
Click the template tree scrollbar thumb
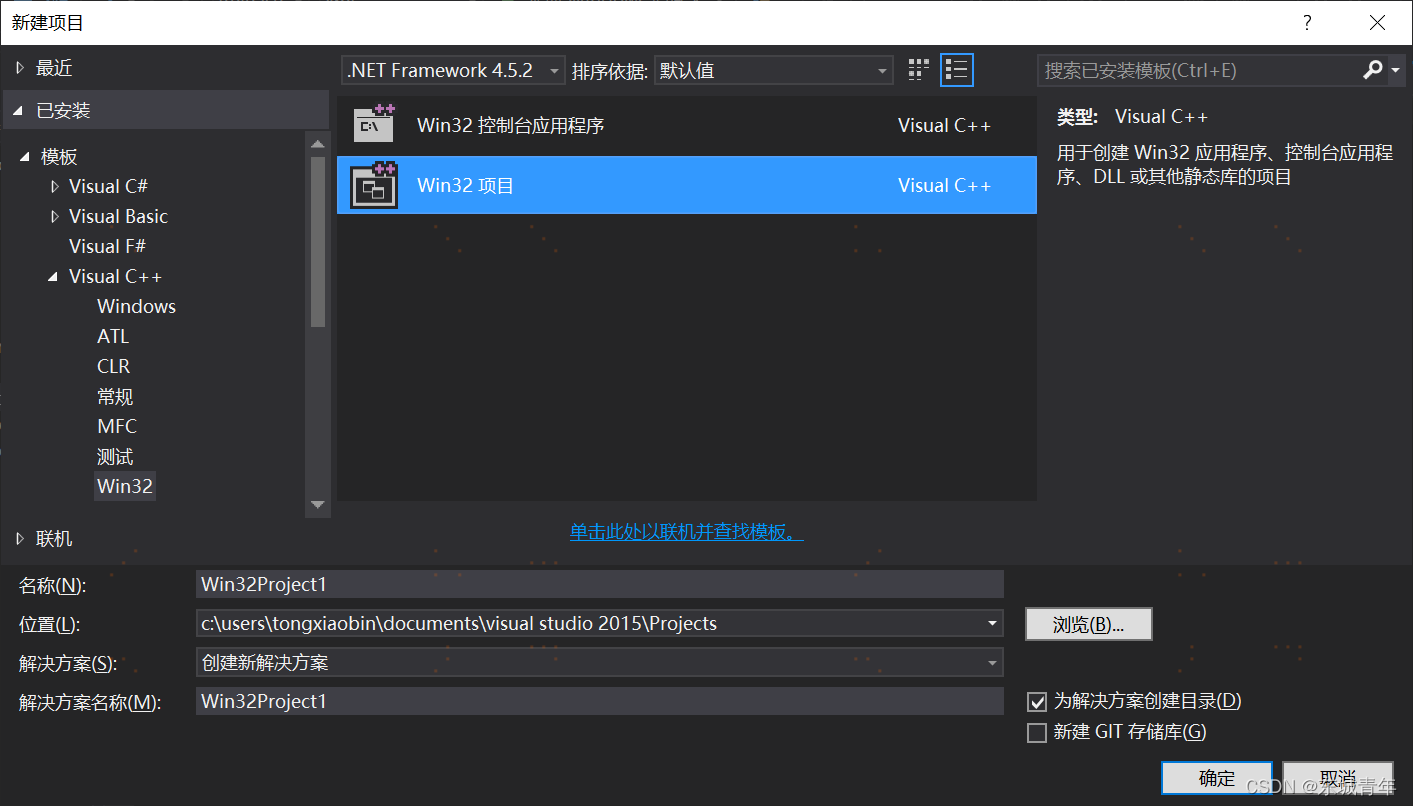tap(318, 241)
